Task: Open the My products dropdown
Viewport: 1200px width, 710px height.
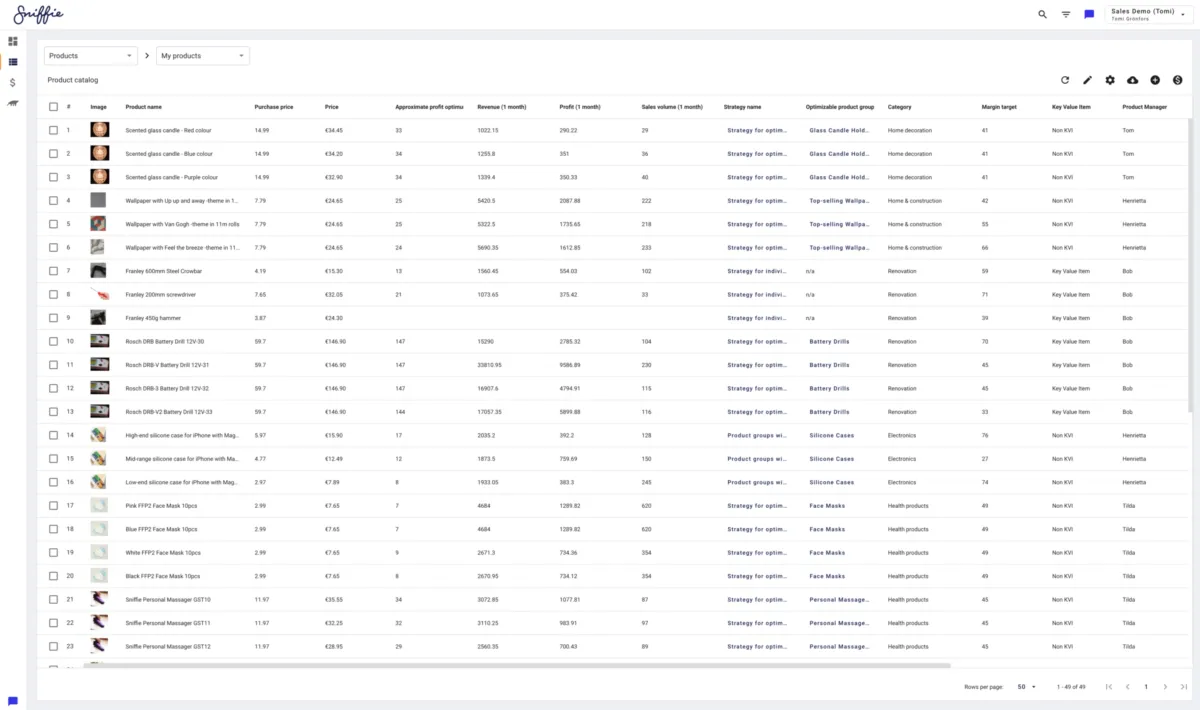Action: click(203, 56)
